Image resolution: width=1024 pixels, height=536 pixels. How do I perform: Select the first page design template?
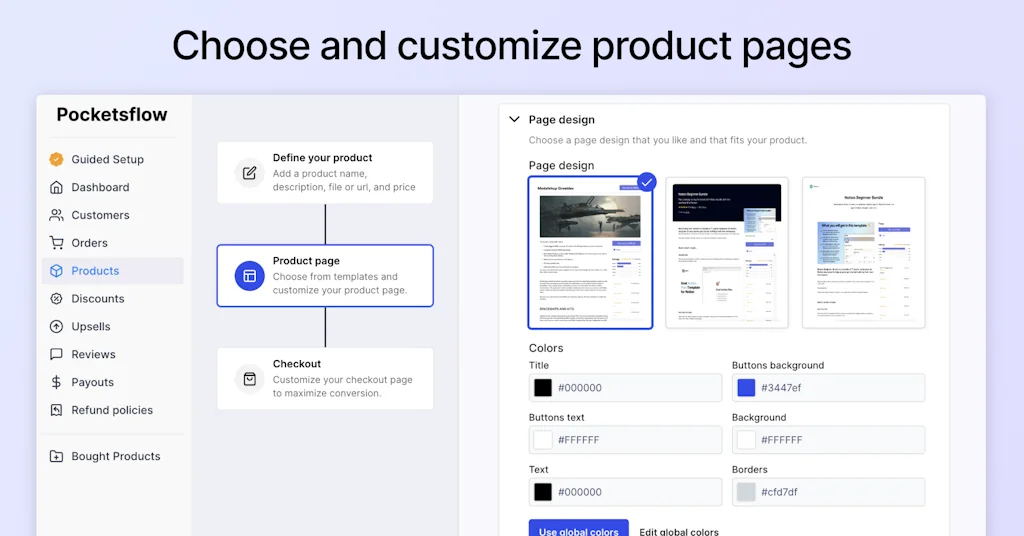tap(590, 253)
